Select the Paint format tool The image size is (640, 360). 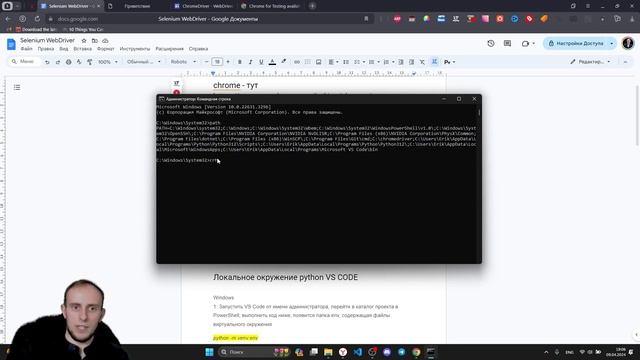click(x=89, y=62)
